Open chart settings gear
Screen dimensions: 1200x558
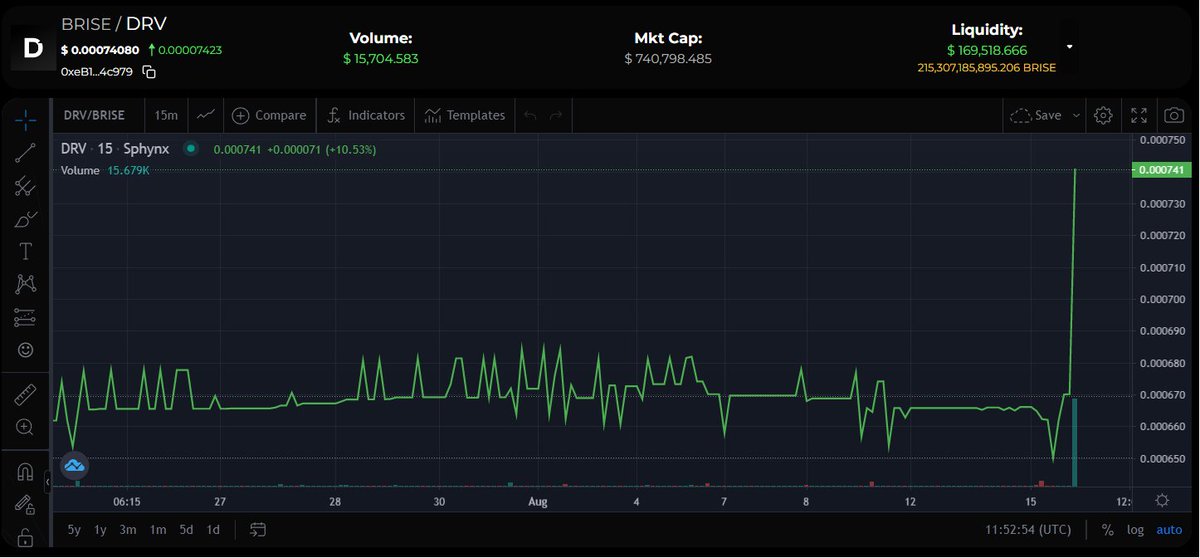pos(1103,115)
